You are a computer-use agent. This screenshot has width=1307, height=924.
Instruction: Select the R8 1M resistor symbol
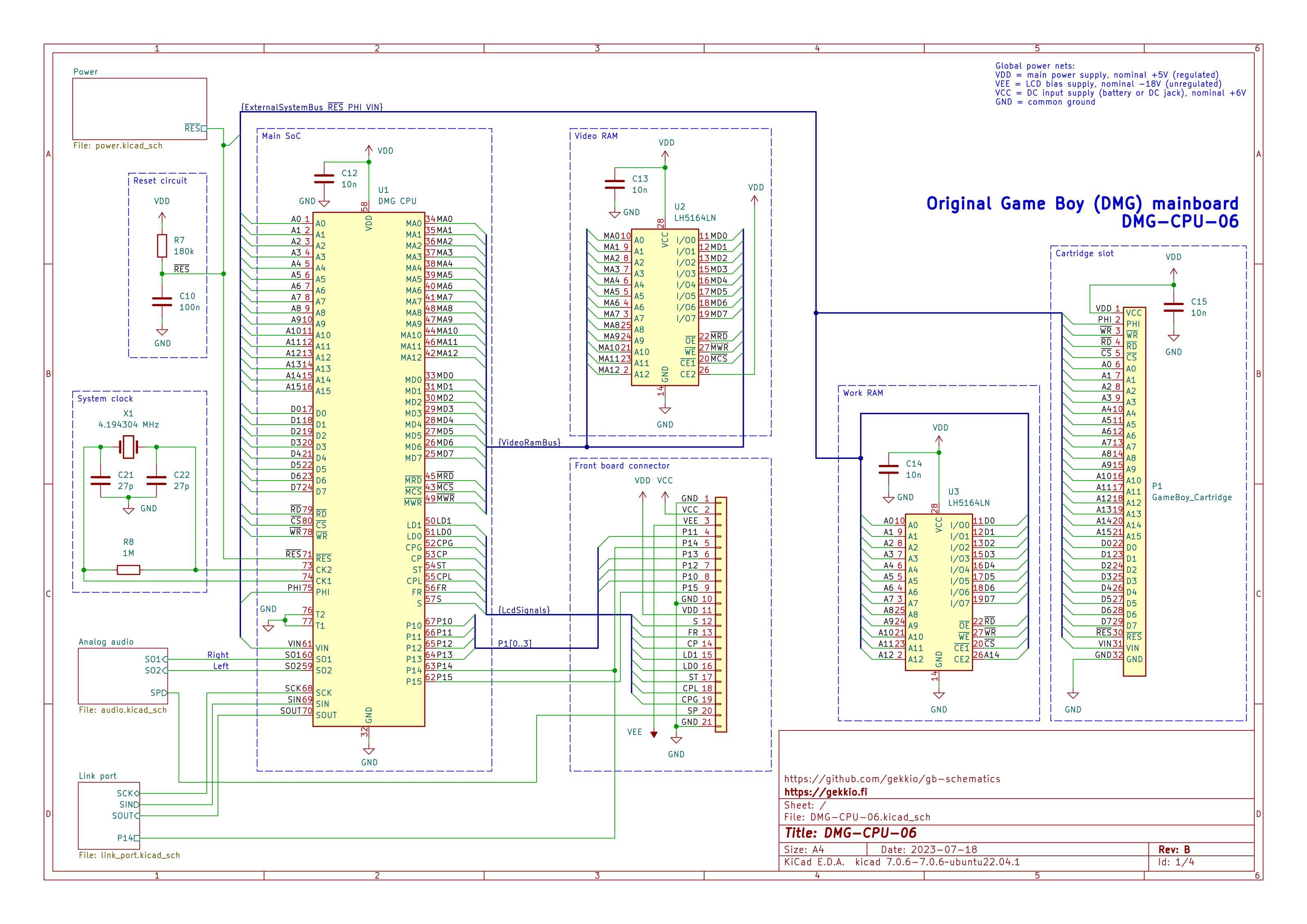click(x=129, y=570)
